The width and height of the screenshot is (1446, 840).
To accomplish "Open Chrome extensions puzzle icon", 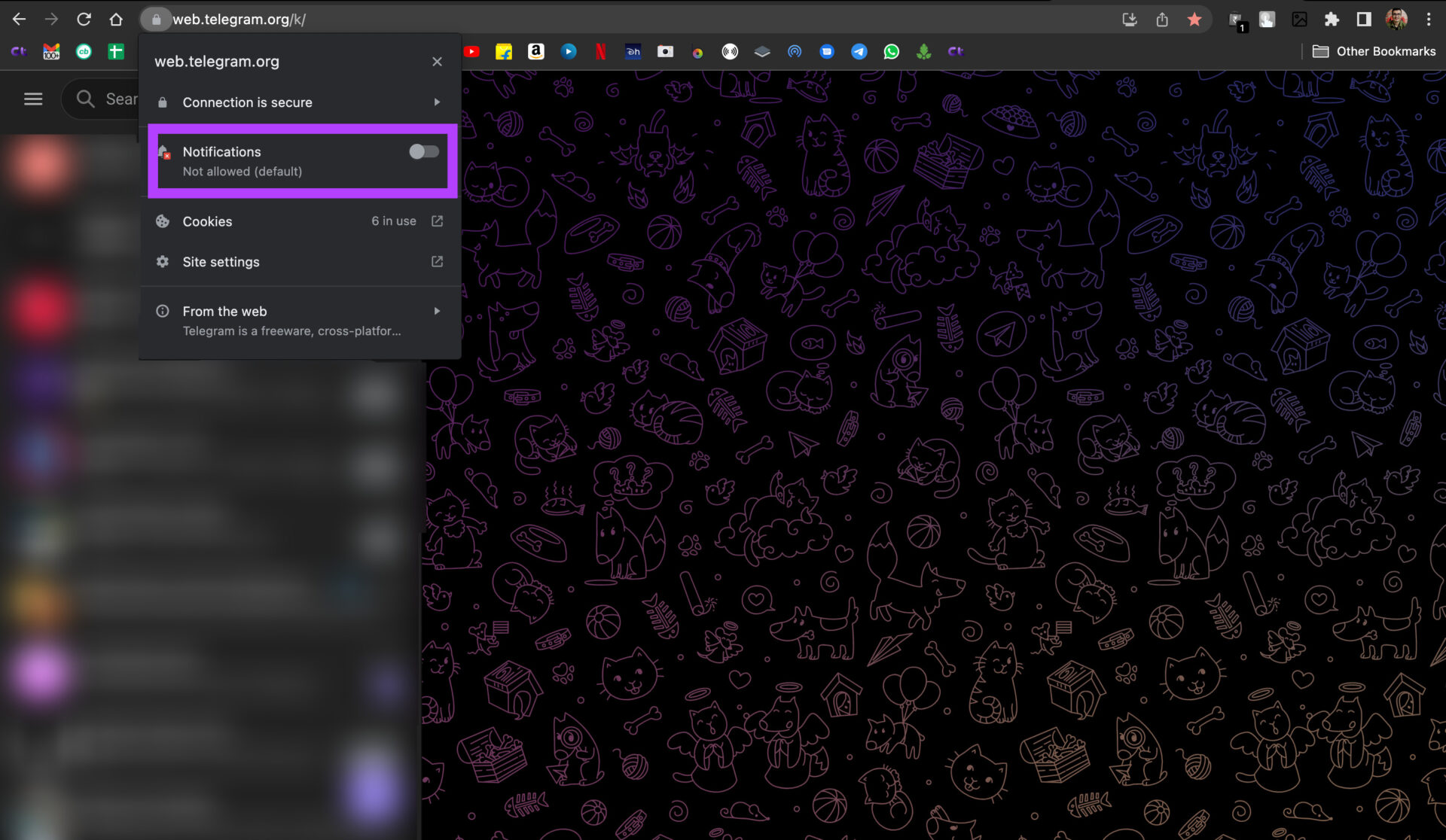I will pyautogui.click(x=1332, y=20).
